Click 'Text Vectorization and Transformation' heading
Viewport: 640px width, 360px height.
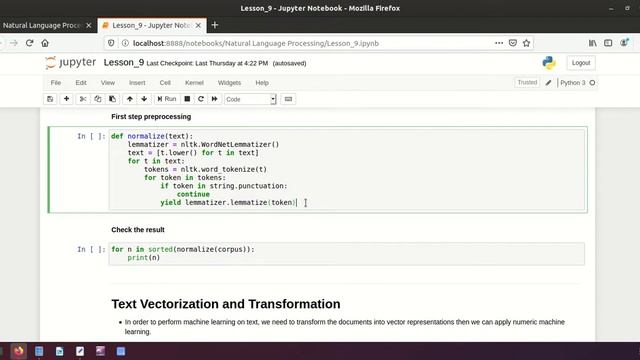pyautogui.click(x=226, y=304)
